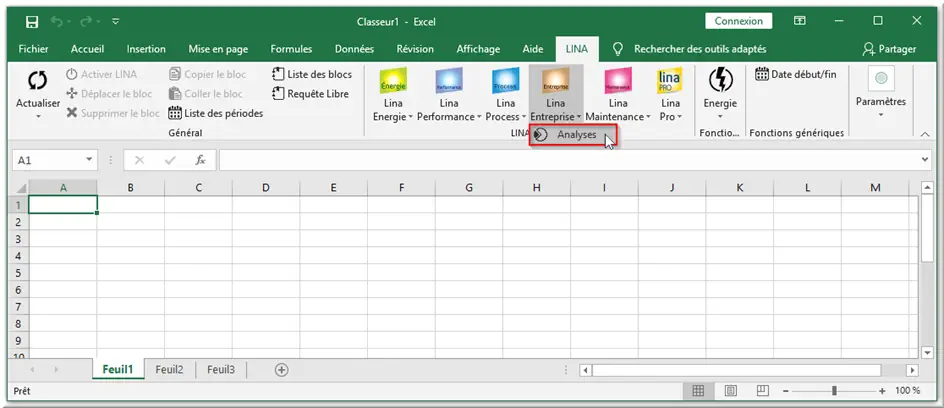Click zoom in plus button
The height and width of the screenshot is (408, 944).
point(882,391)
